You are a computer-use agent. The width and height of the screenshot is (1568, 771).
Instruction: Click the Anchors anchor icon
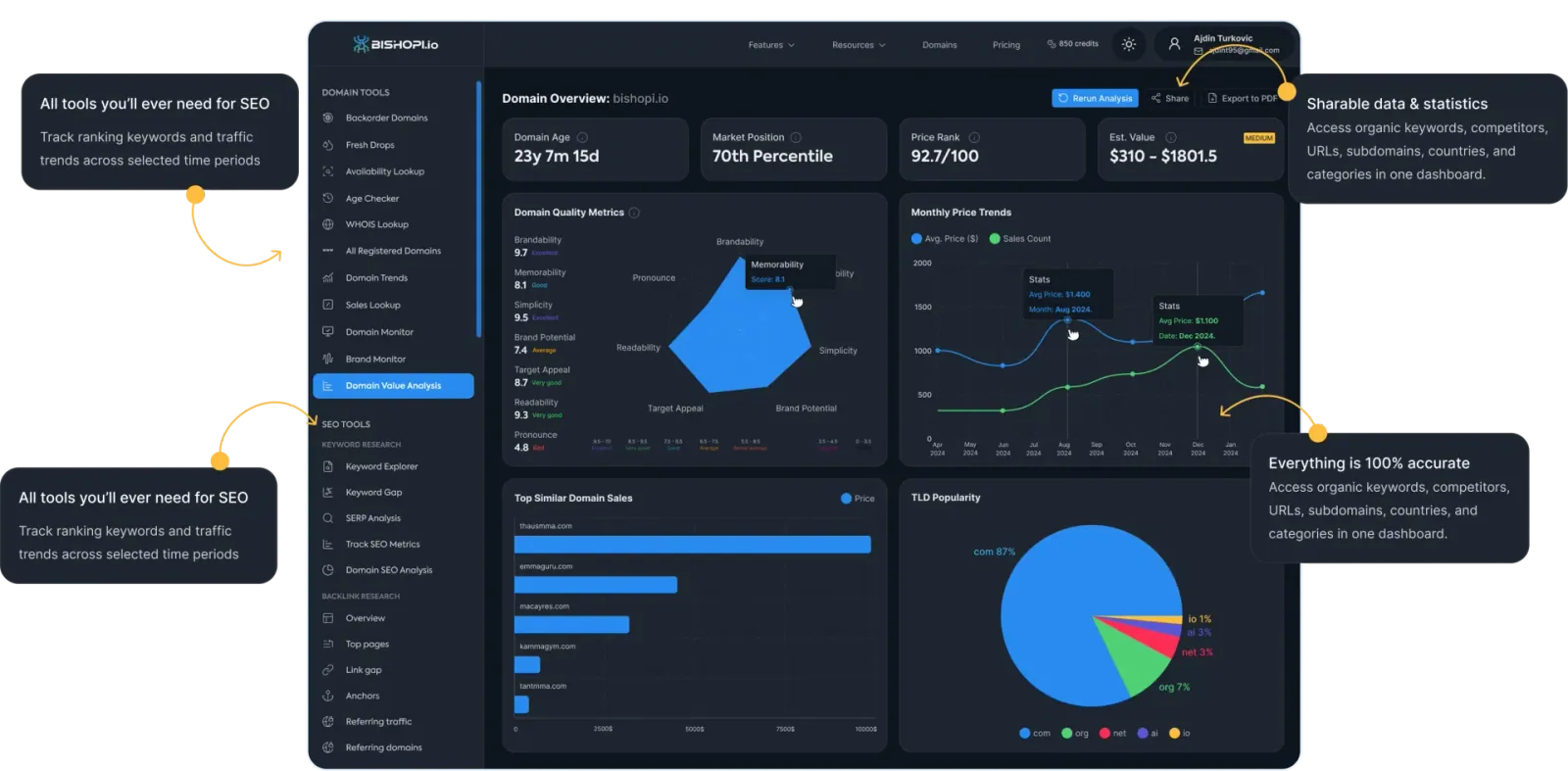pyautogui.click(x=328, y=696)
